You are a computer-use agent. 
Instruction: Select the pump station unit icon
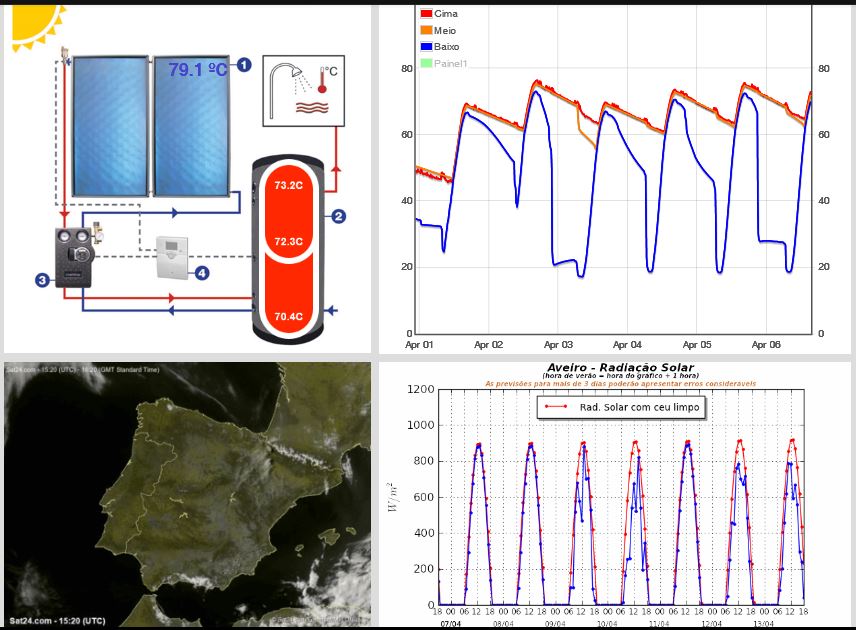75,256
